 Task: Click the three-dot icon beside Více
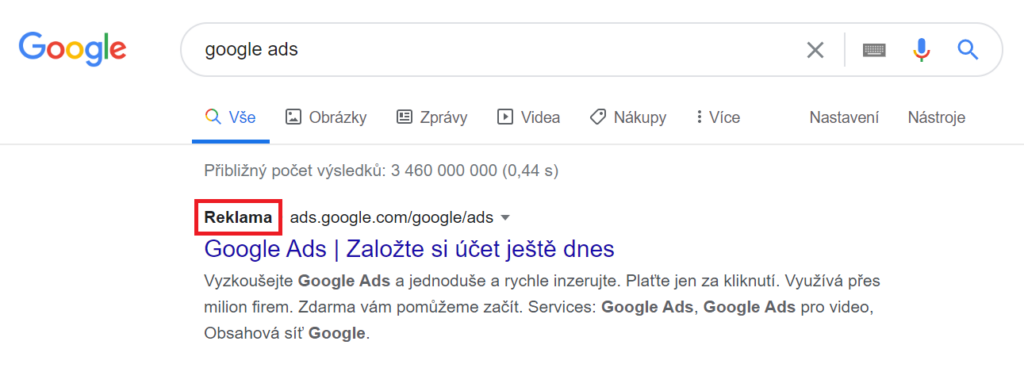click(x=699, y=117)
